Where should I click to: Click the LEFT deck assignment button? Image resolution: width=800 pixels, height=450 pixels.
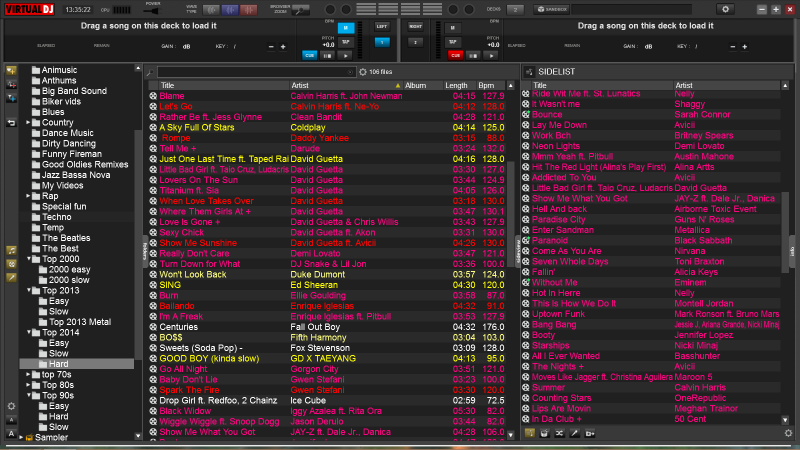click(382, 27)
